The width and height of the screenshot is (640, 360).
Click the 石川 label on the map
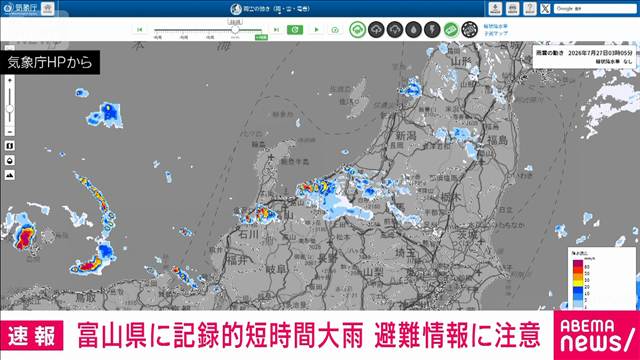(x=249, y=234)
